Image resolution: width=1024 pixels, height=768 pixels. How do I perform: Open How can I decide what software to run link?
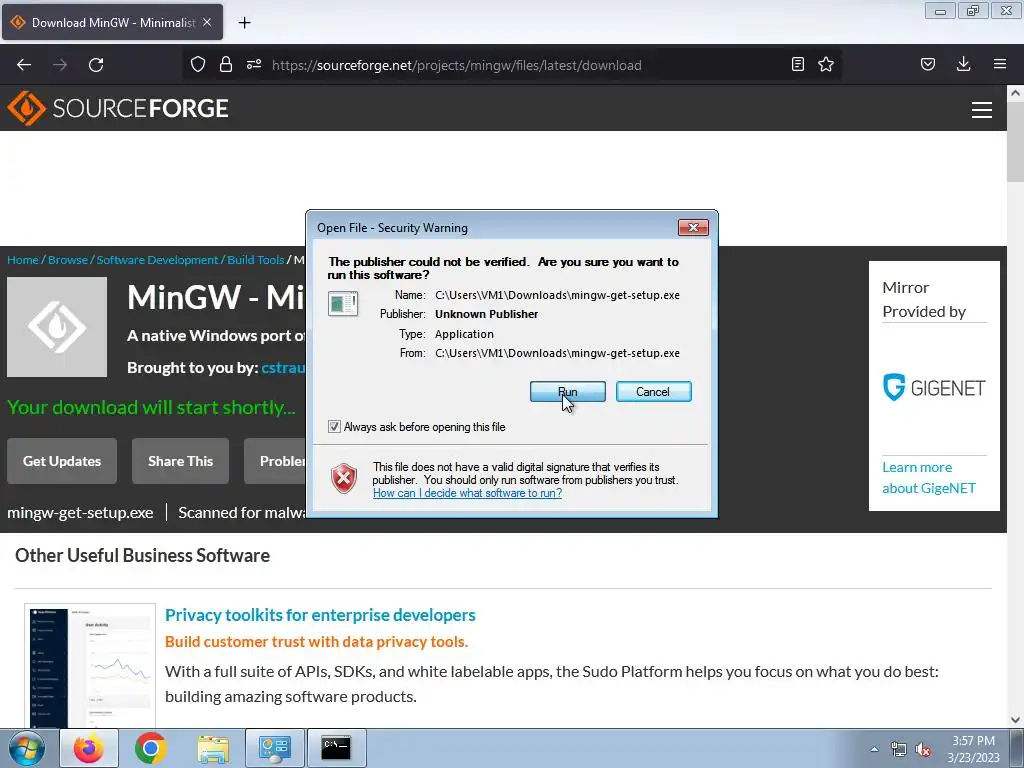467,493
